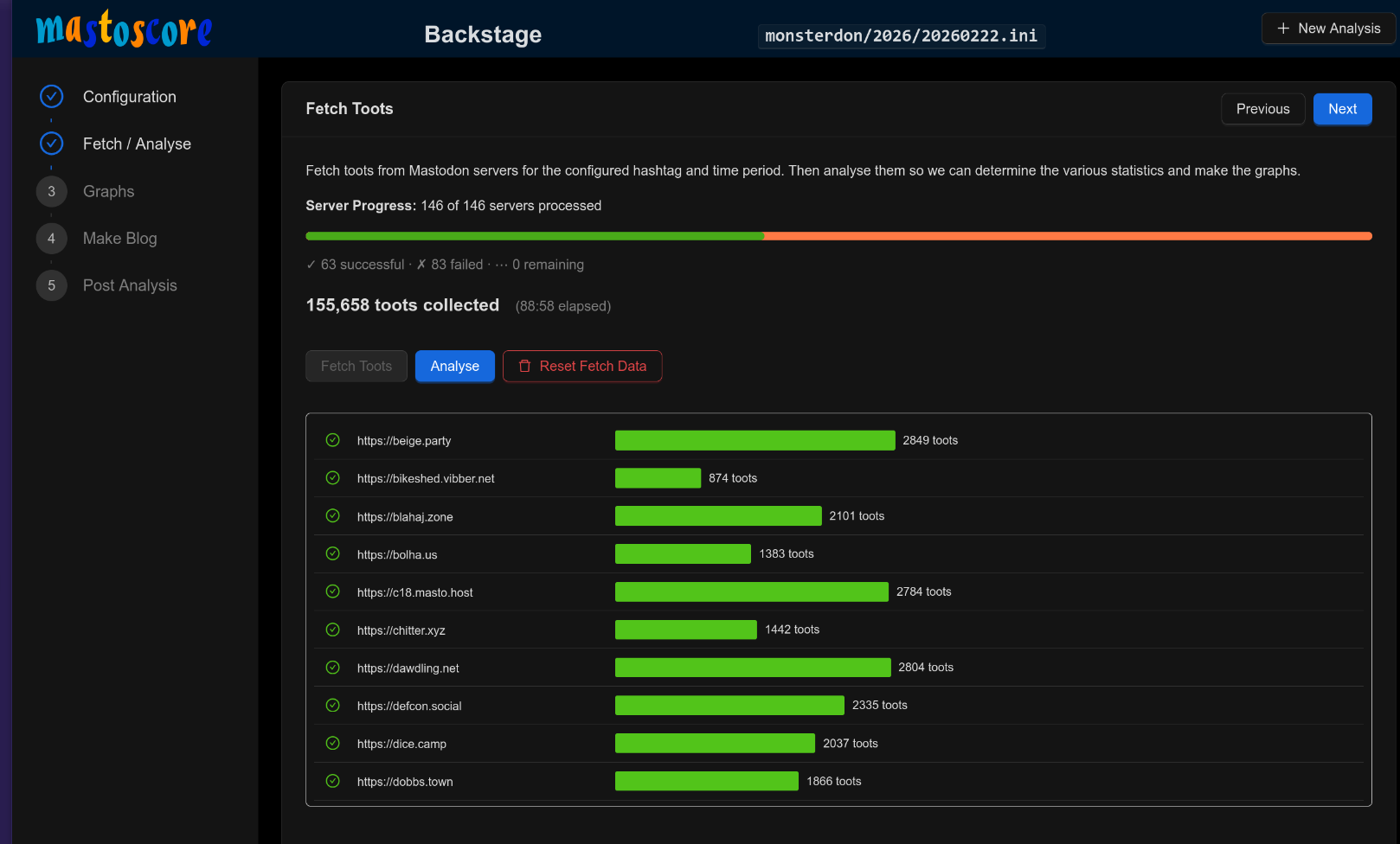Start the Analyse action
Screen dimensions: 1400x844
pyautogui.click(x=454, y=366)
